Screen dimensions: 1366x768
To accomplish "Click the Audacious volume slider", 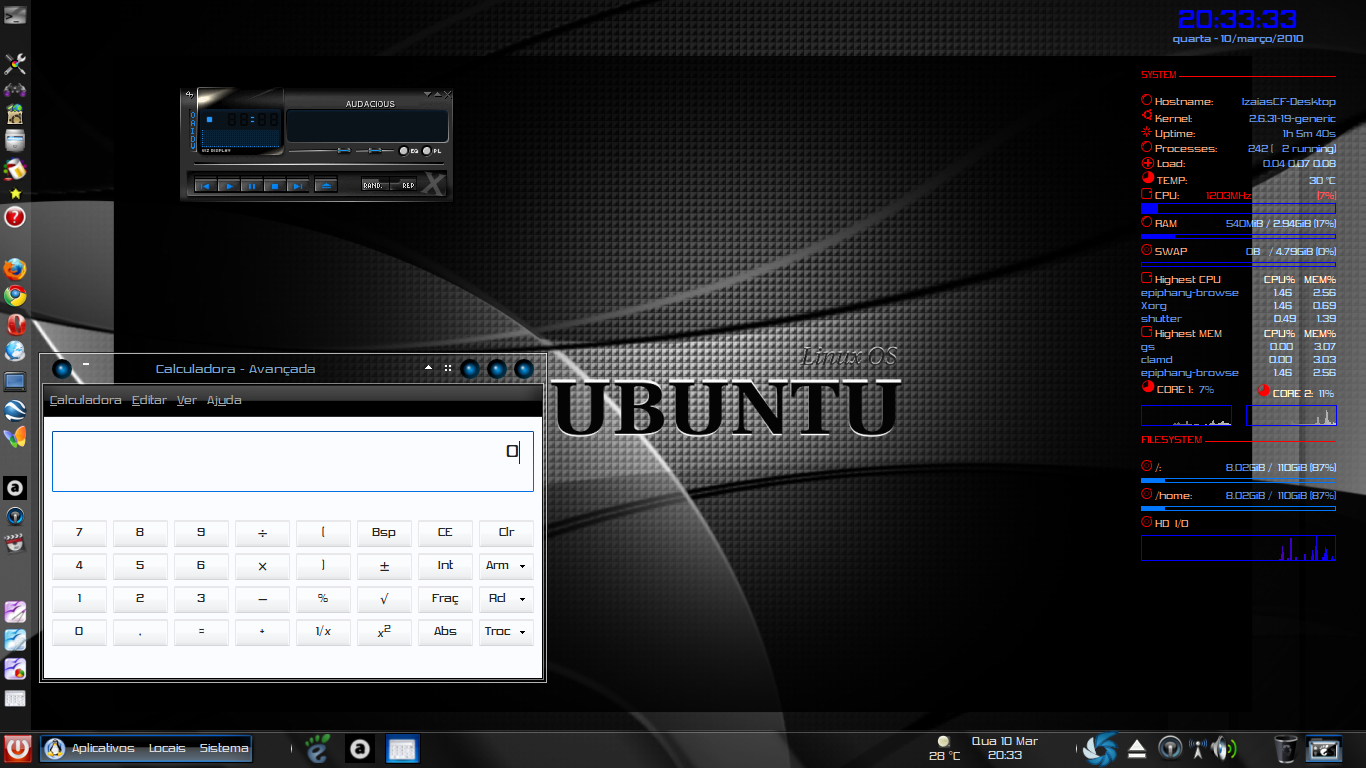I will click(320, 151).
